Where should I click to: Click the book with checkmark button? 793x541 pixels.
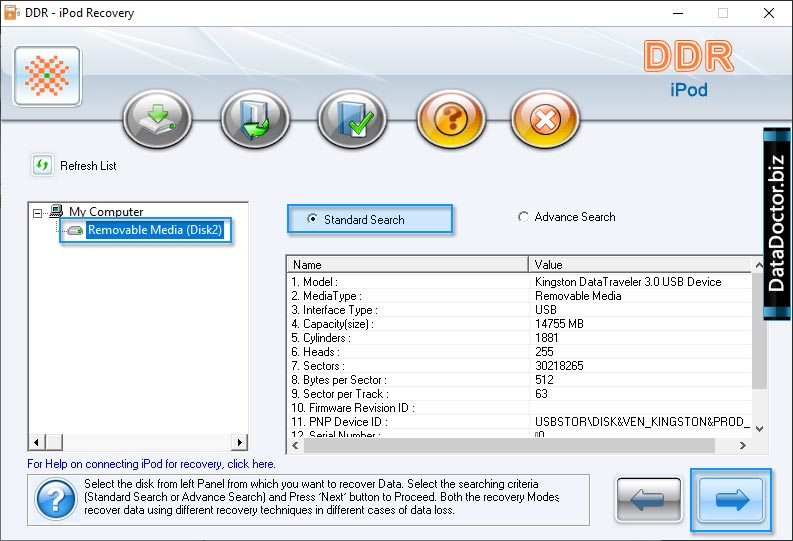point(353,119)
